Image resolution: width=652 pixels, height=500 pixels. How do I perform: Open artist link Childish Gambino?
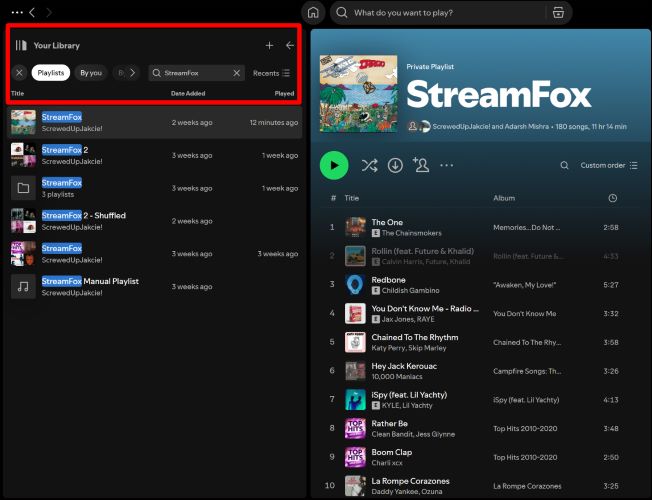[410, 290]
